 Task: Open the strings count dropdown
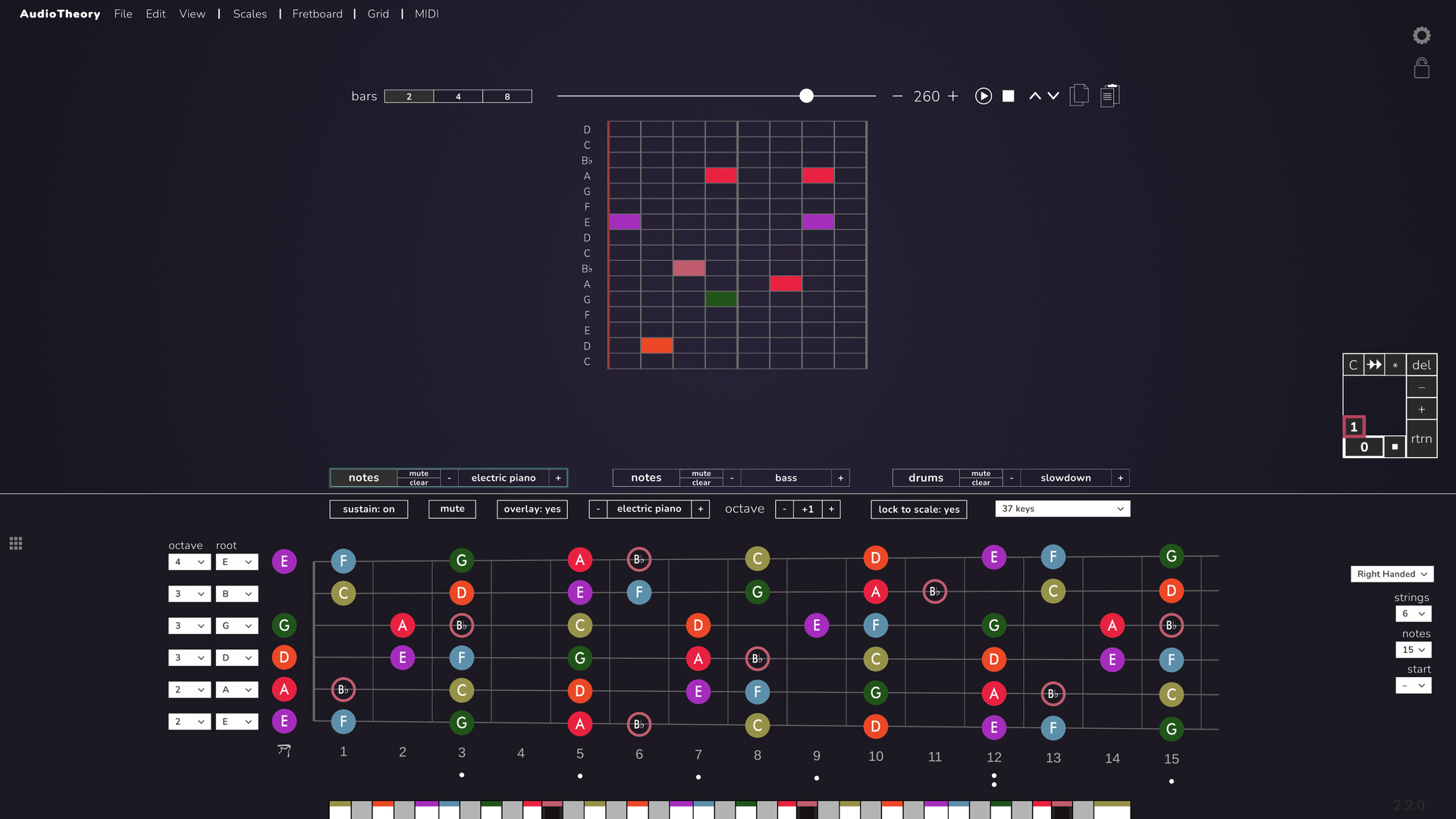[x=1413, y=613]
